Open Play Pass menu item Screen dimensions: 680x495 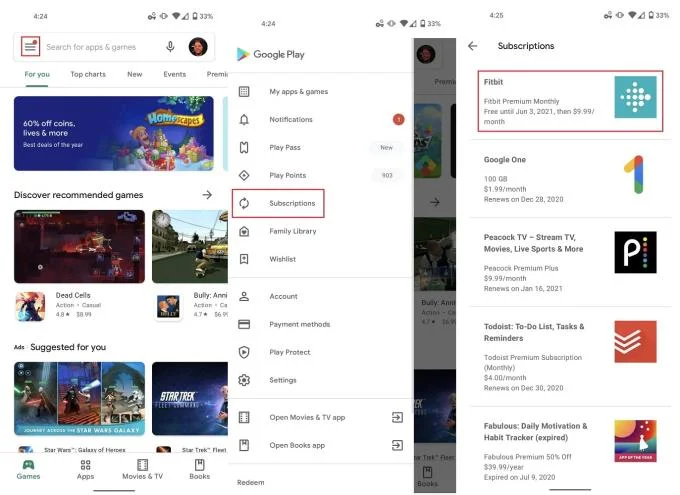(321, 148)
